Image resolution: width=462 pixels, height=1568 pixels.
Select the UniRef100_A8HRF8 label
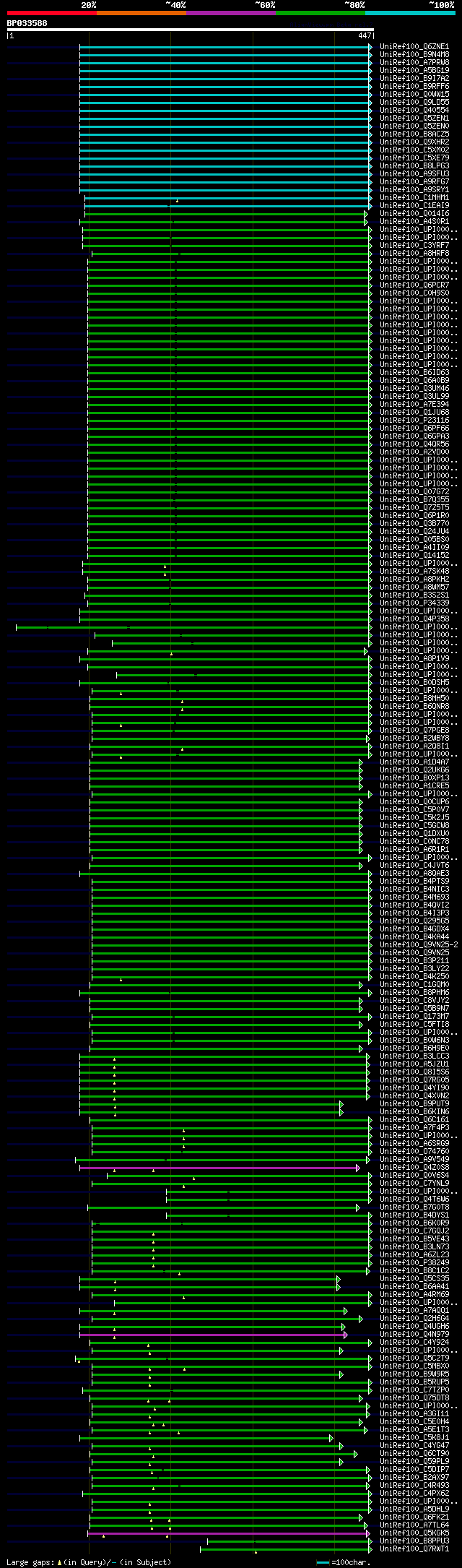[x=414, y=254]
